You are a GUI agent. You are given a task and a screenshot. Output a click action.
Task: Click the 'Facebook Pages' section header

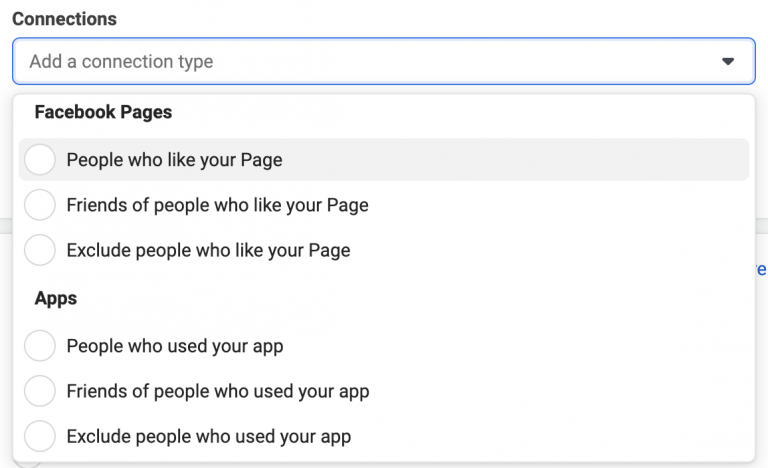(x=103, y=112)
